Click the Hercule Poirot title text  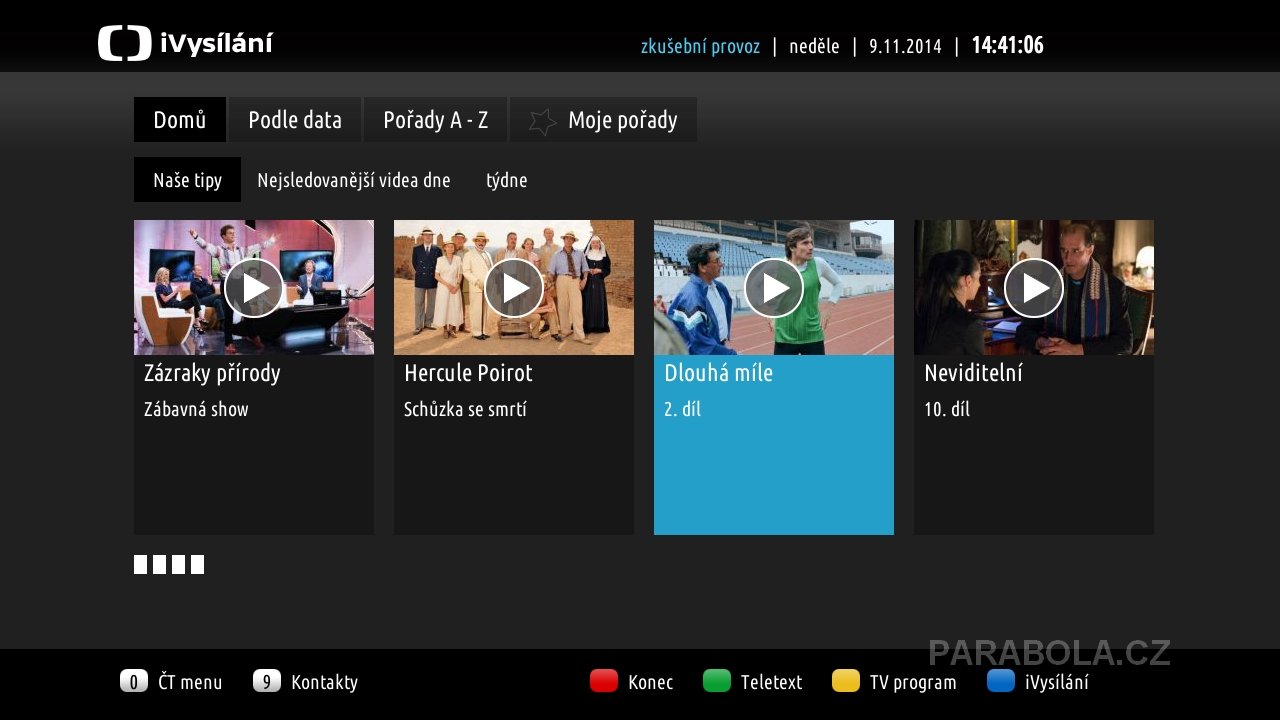tap(468, 373)
